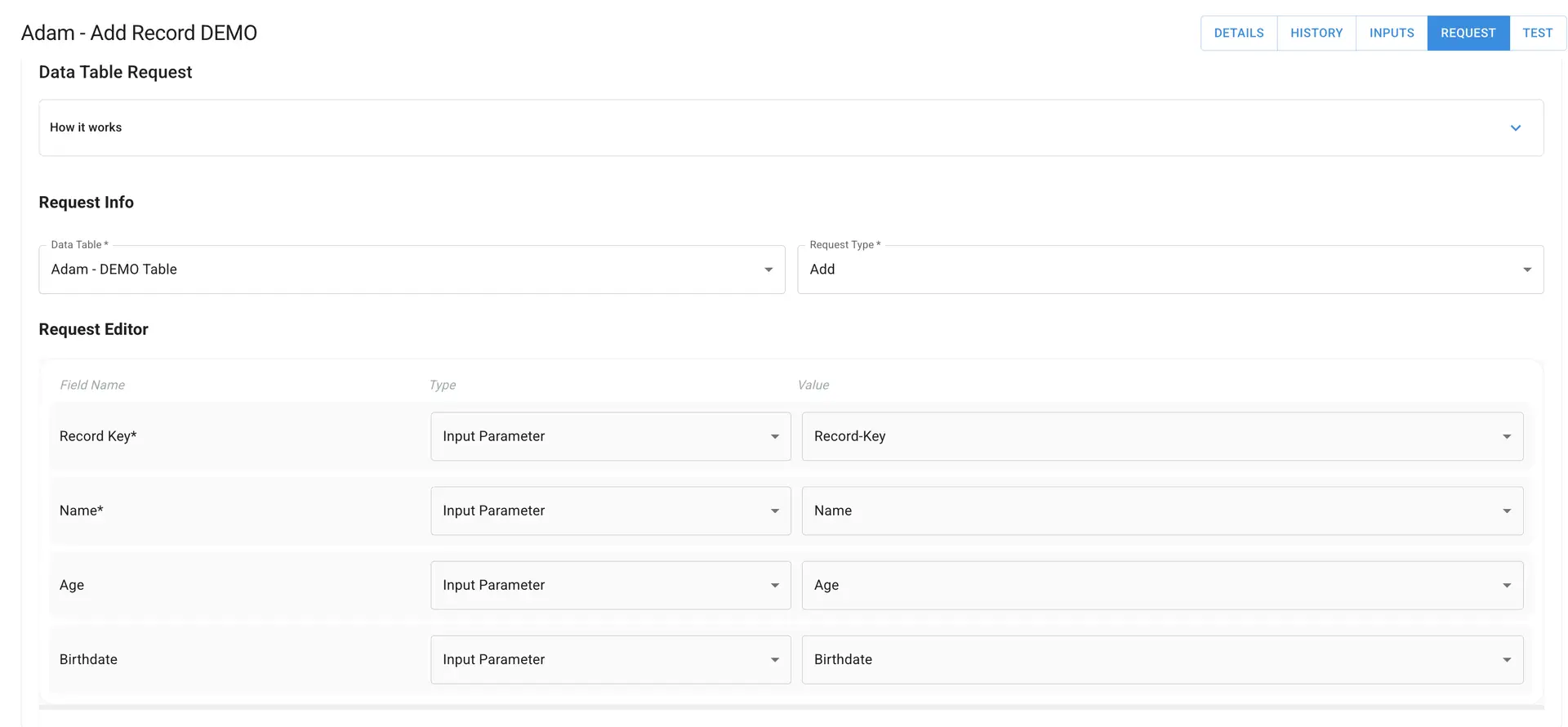Screen dimensions: 1568x727
Task: Open the Name value dropdown
Action: click(1162, 511)
